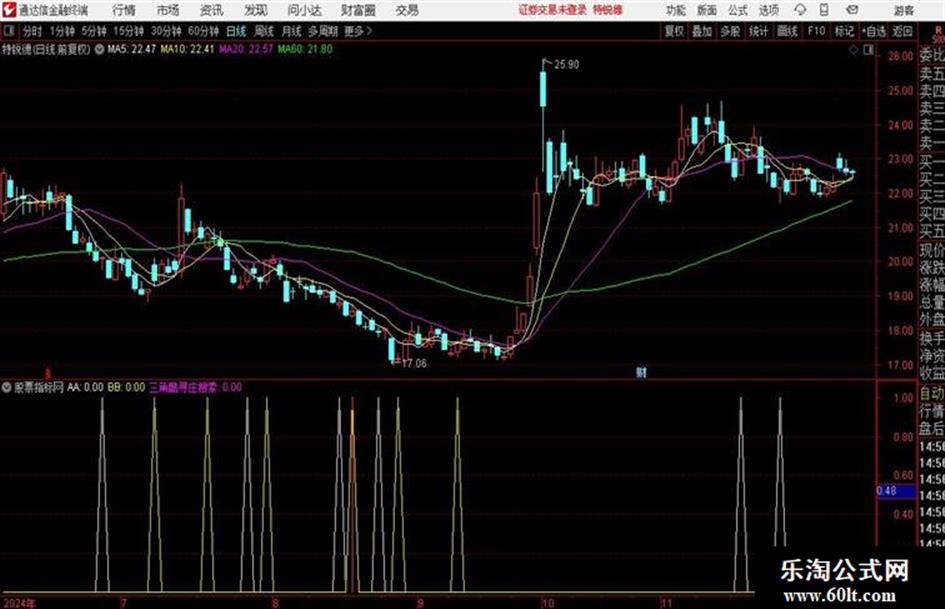Viewport: 945px width, 609px height.
Task: Click the 返回 back button
Action: 902,31
